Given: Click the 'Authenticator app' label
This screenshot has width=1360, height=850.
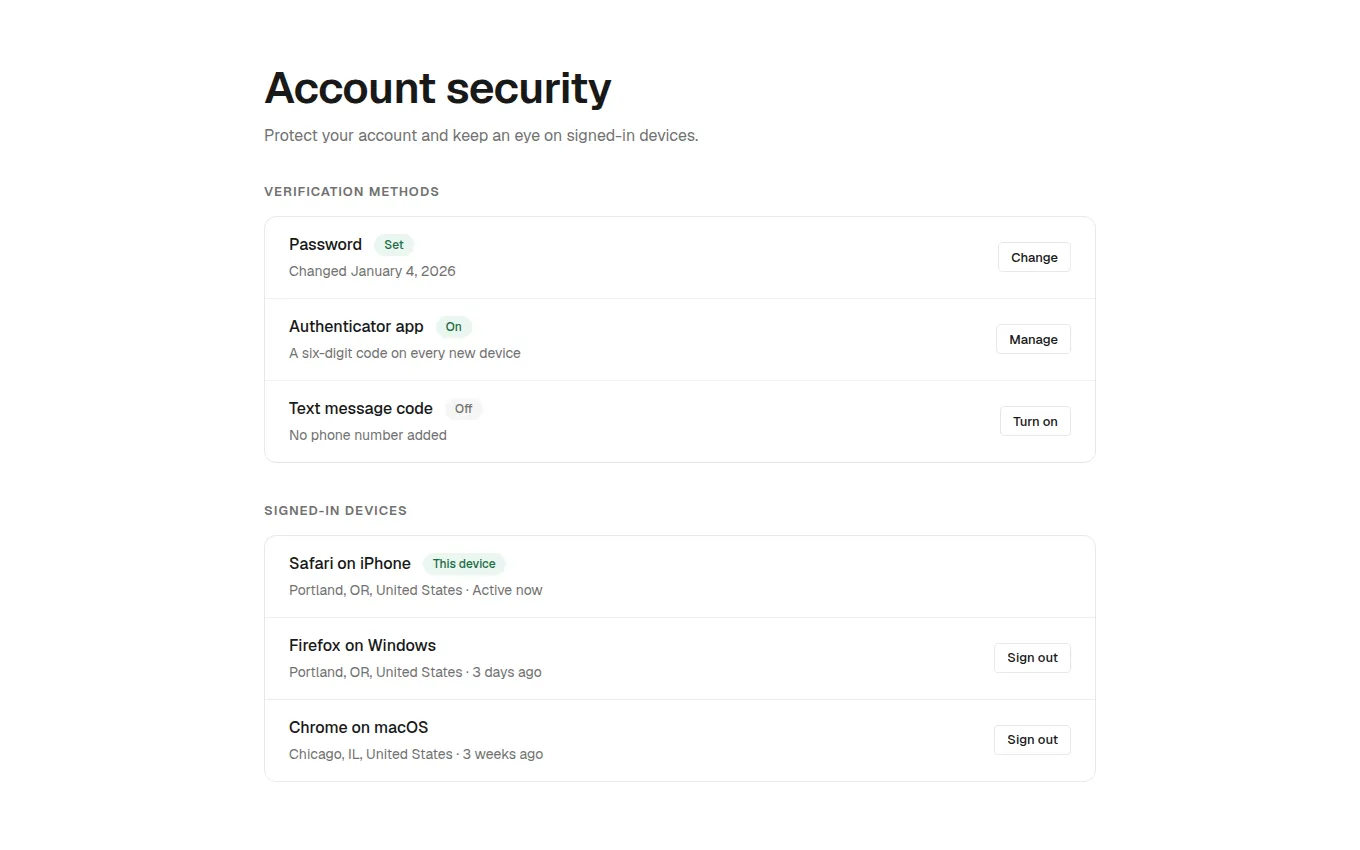Looking at the screenshot, I should click(x=356, y=326).
